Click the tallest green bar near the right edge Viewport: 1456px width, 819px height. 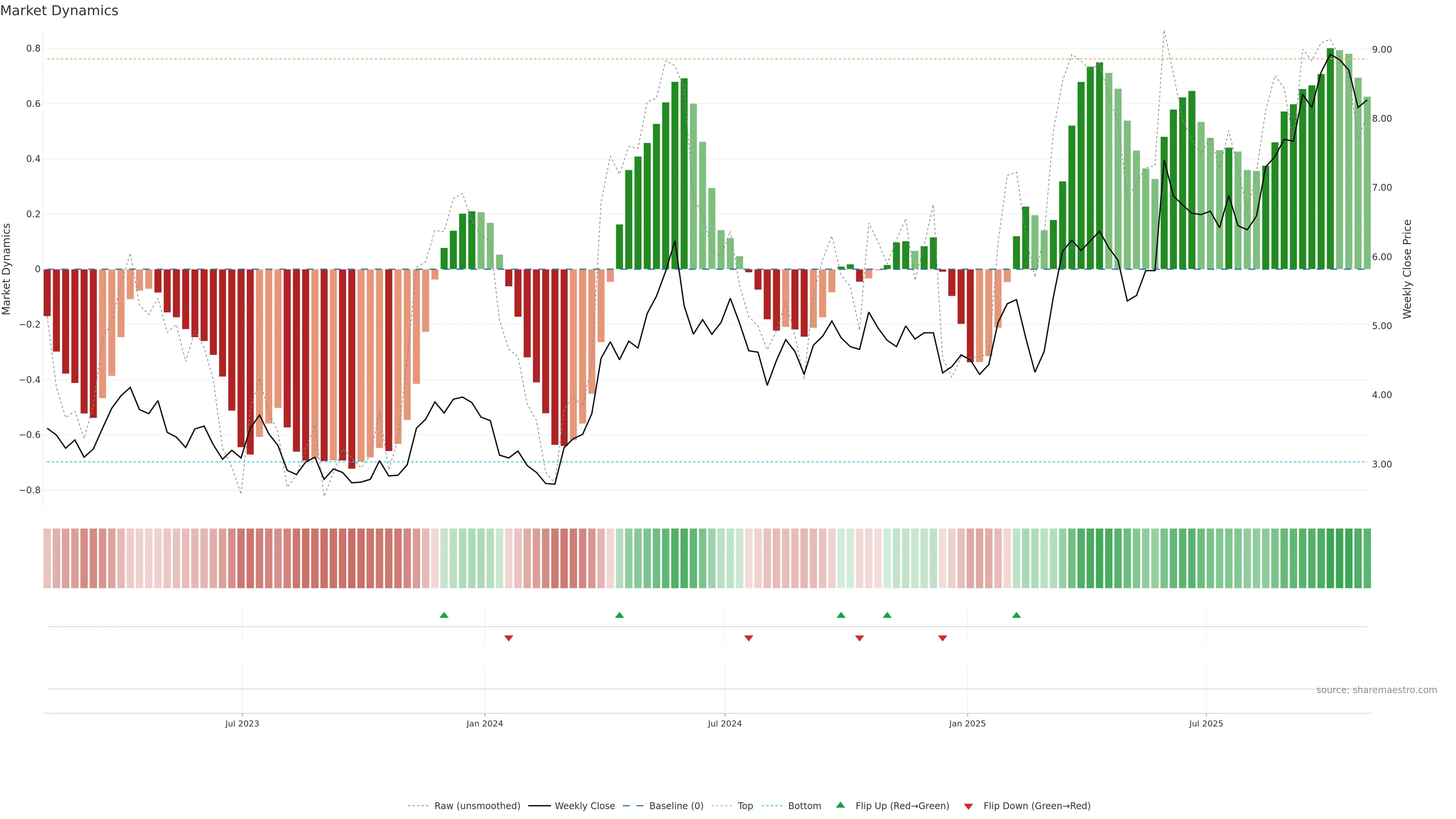(1330, 158)
